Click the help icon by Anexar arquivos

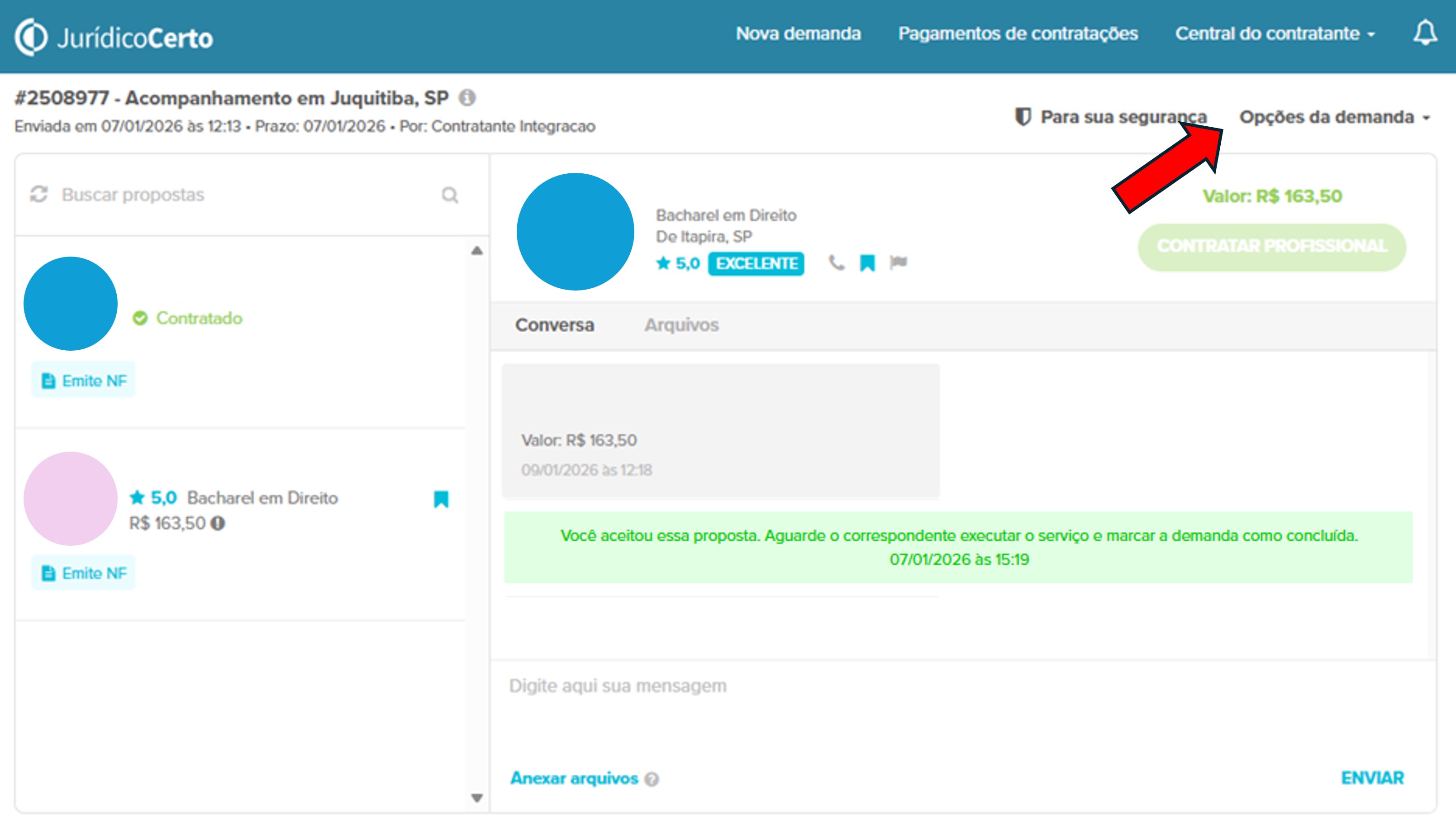[652, 779]
